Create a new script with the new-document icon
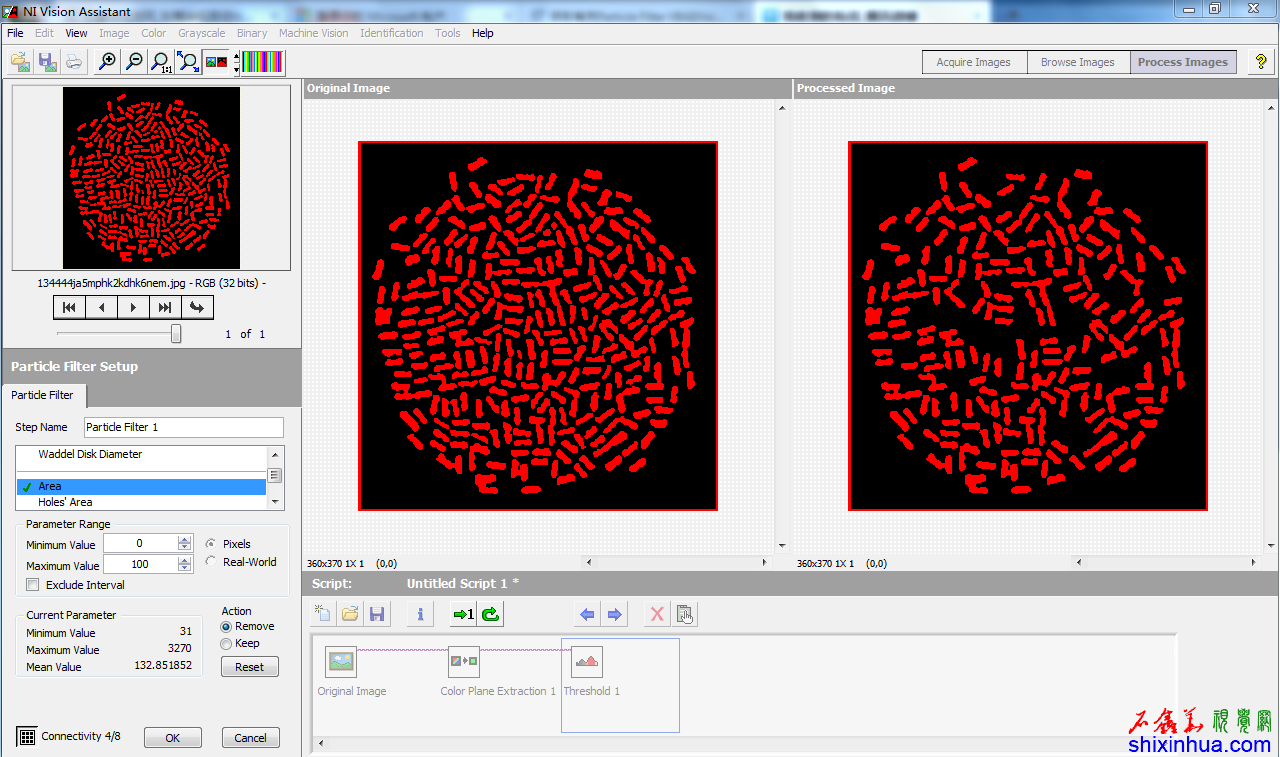 [322, 614]
